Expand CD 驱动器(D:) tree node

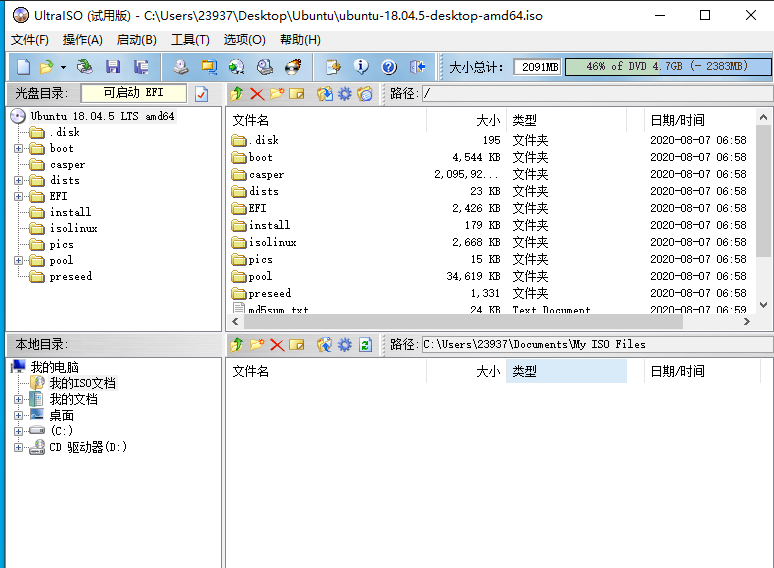(x=18, y=448)
